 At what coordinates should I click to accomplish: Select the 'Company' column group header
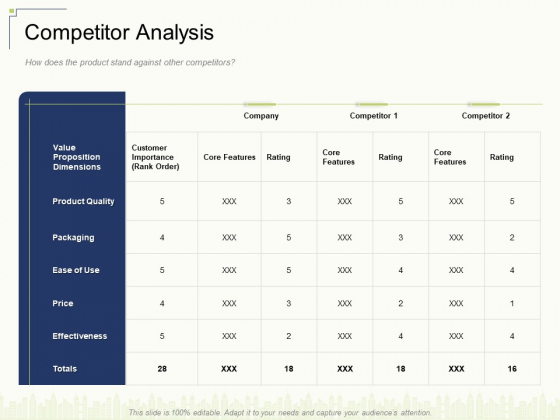coord(261,116)
